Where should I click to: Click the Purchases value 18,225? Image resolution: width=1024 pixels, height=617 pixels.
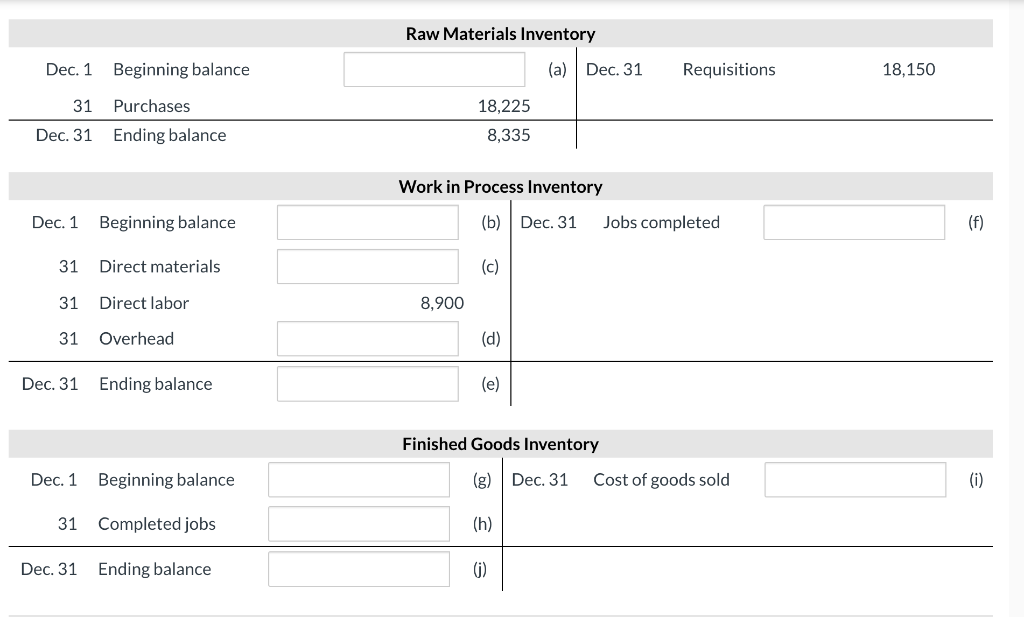504,106
